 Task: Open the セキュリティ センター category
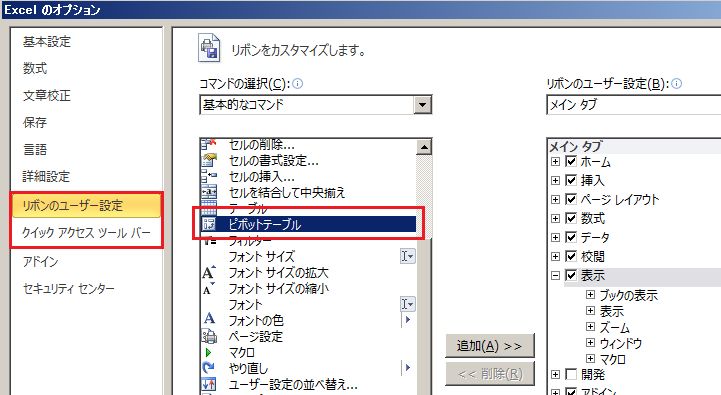(69, 289)
